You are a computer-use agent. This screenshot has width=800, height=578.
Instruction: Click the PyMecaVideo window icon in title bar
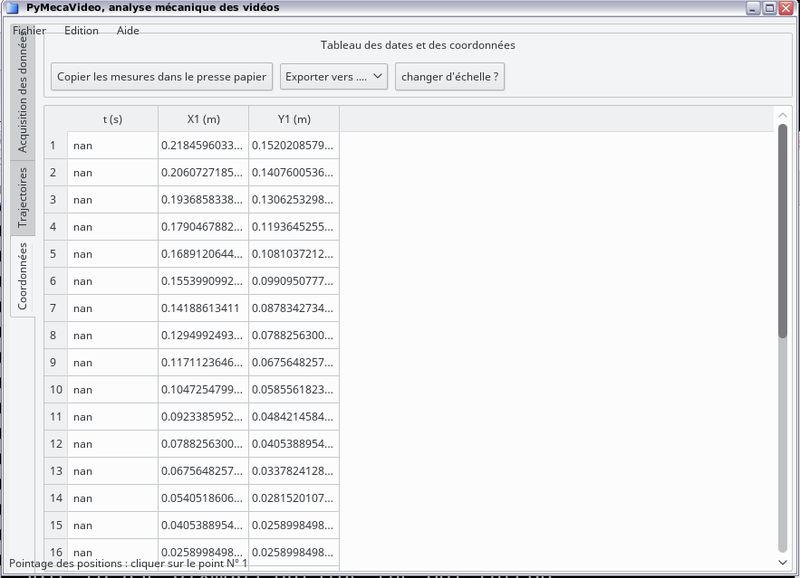11,8
